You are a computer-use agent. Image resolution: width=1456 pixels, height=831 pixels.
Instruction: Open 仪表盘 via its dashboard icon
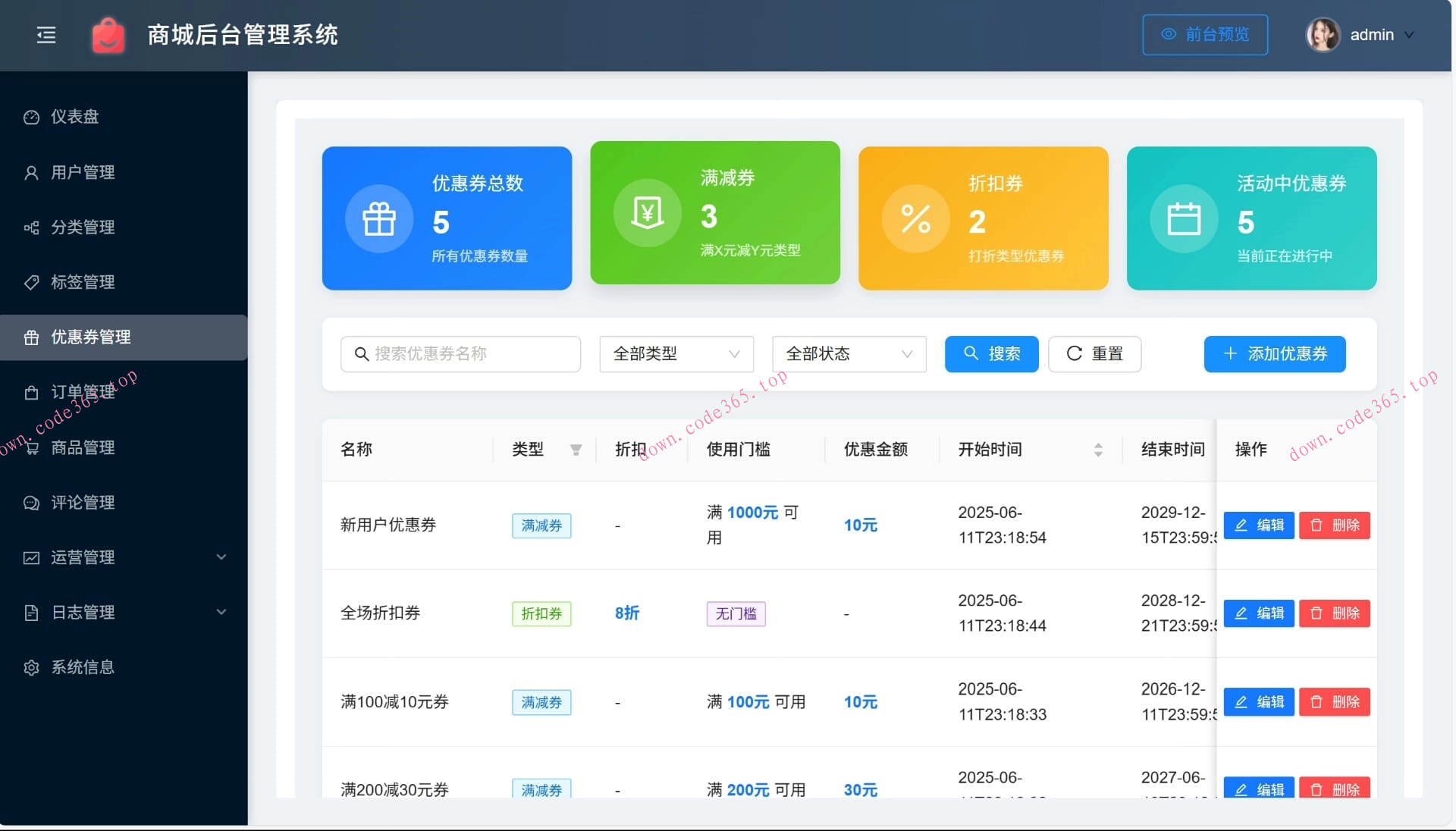31,117
